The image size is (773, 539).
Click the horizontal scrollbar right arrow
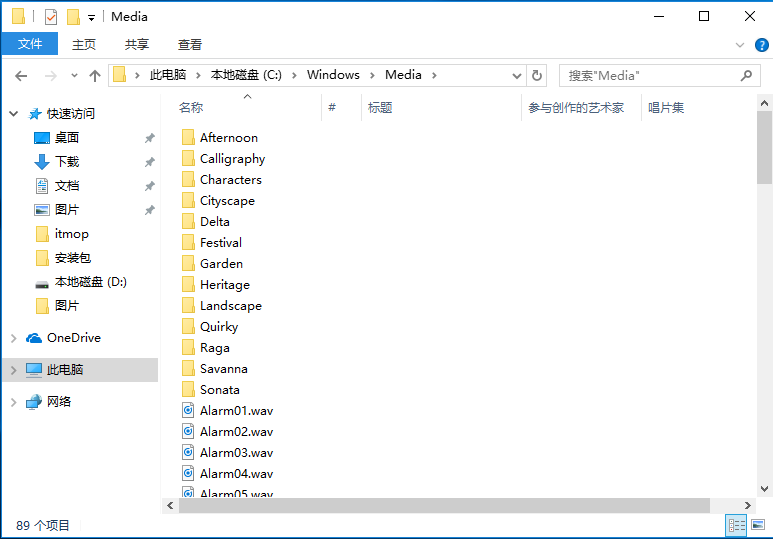click(747, 505)
